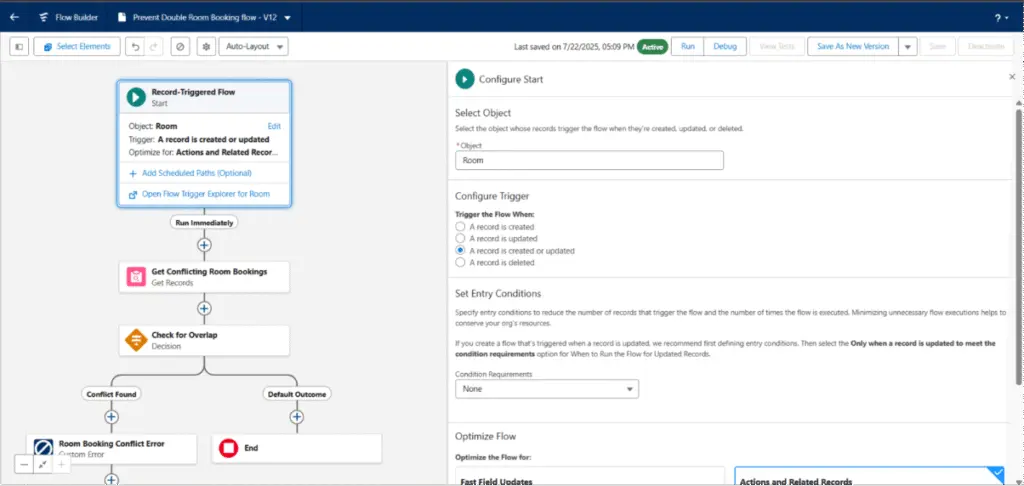Select A record is created option
The width and height of the screenshot is (1024, 486).
pyautogui.click(x=460, y=227)
